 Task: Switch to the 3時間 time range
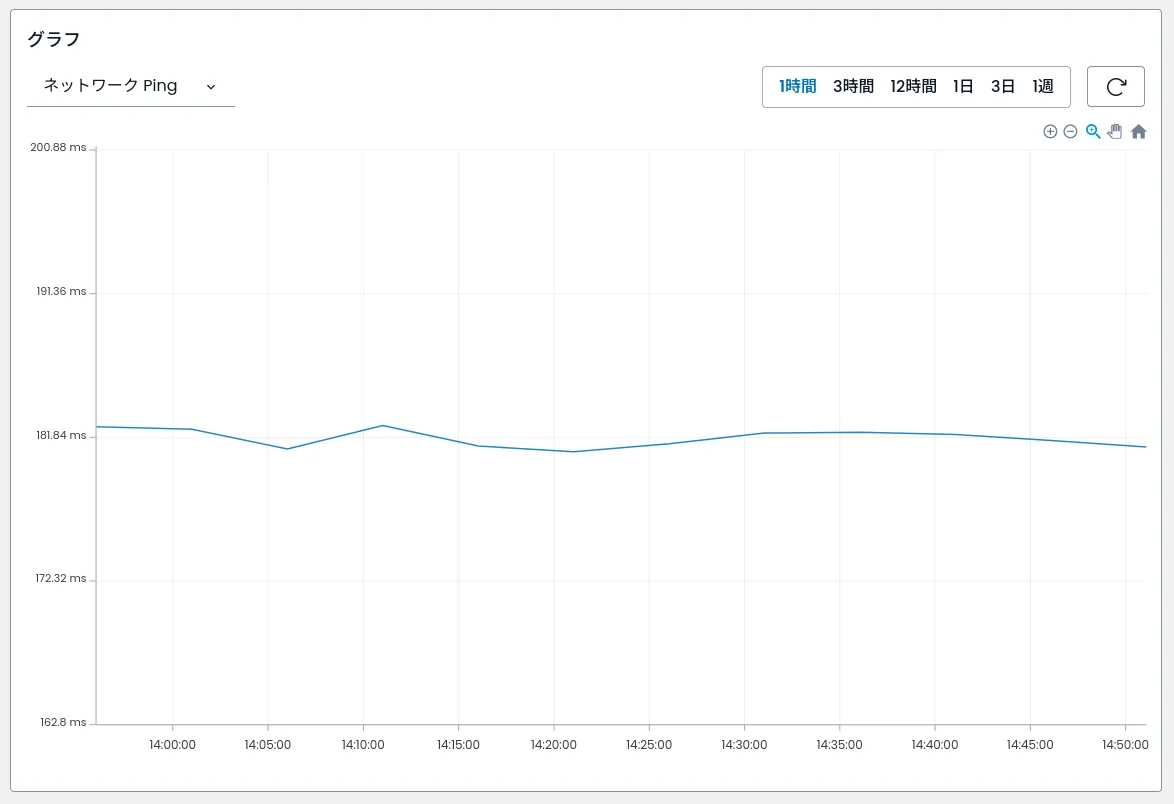click(x=853, y=87)
